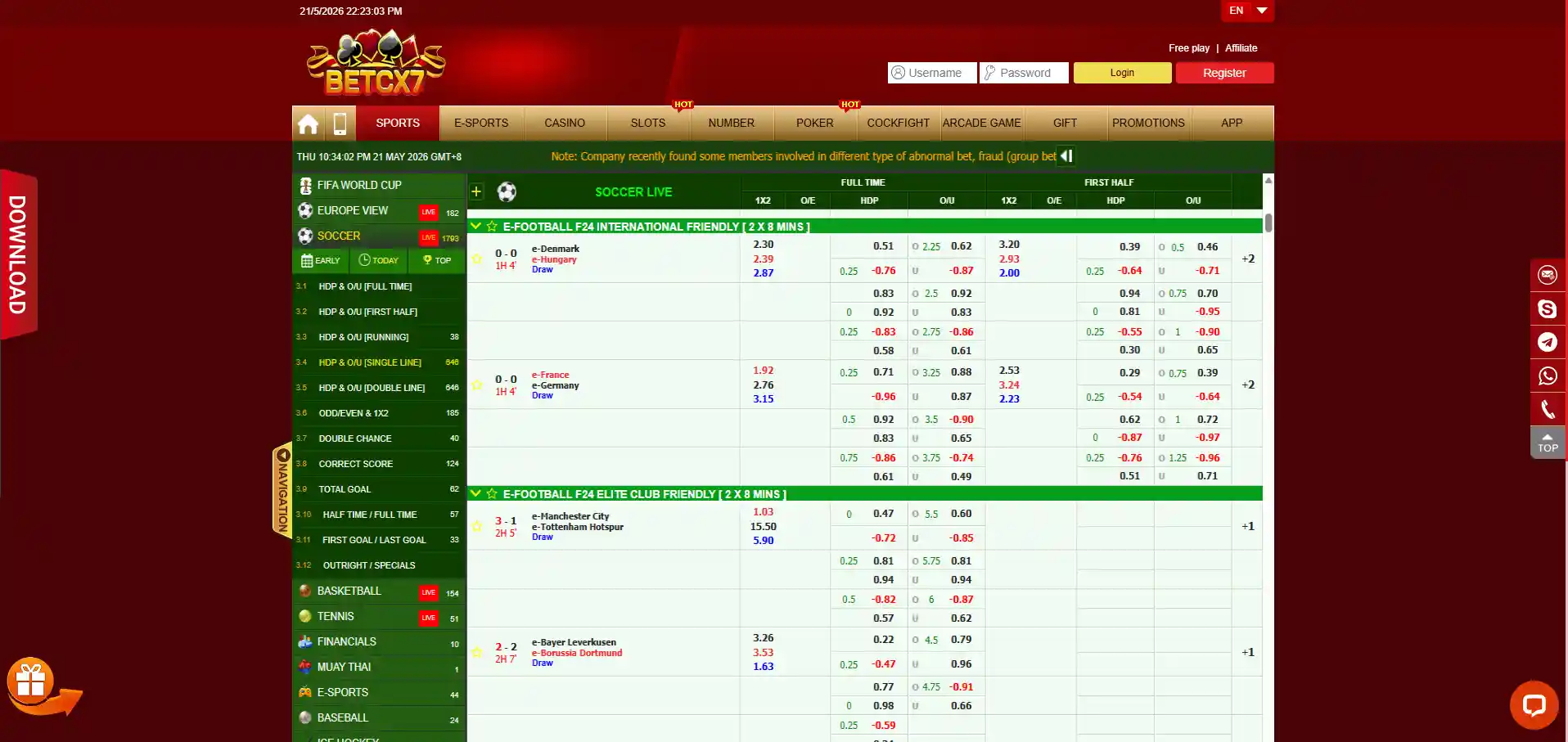Click the soccer ball icon beside SOCCER LIVE
Image resolution: width=1568 pixels, height=742 pixels.
click(507, 192)
